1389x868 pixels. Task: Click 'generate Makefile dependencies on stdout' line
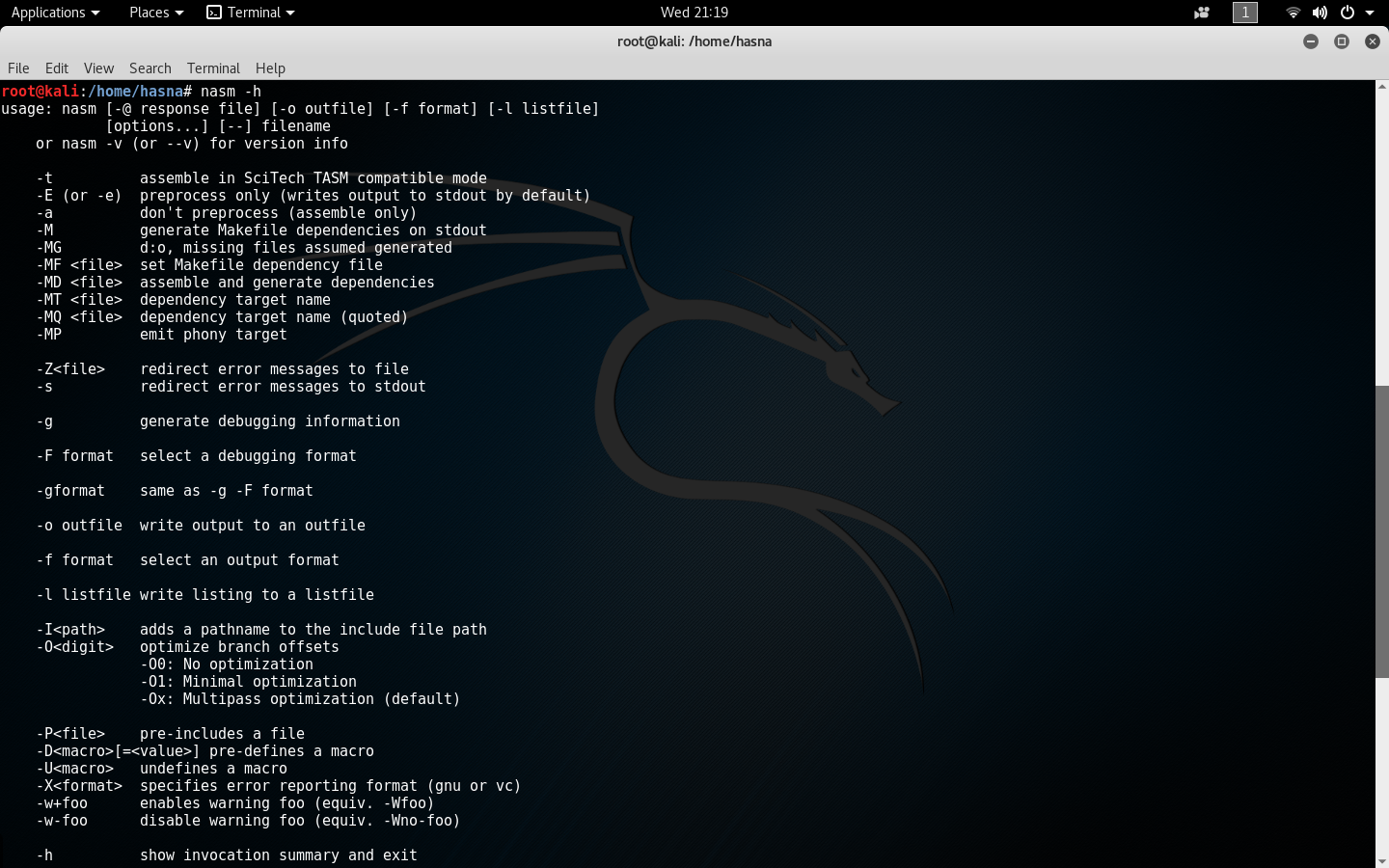pos(313,231)
